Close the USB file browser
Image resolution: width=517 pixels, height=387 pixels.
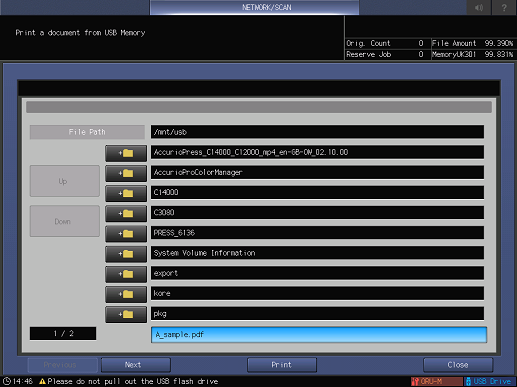click(458, 365)
